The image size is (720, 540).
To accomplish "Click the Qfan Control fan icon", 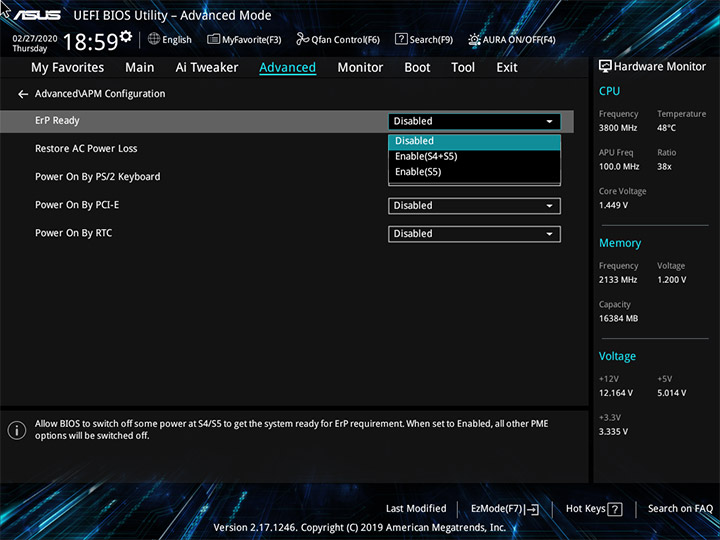I will (x=302, y=39).
